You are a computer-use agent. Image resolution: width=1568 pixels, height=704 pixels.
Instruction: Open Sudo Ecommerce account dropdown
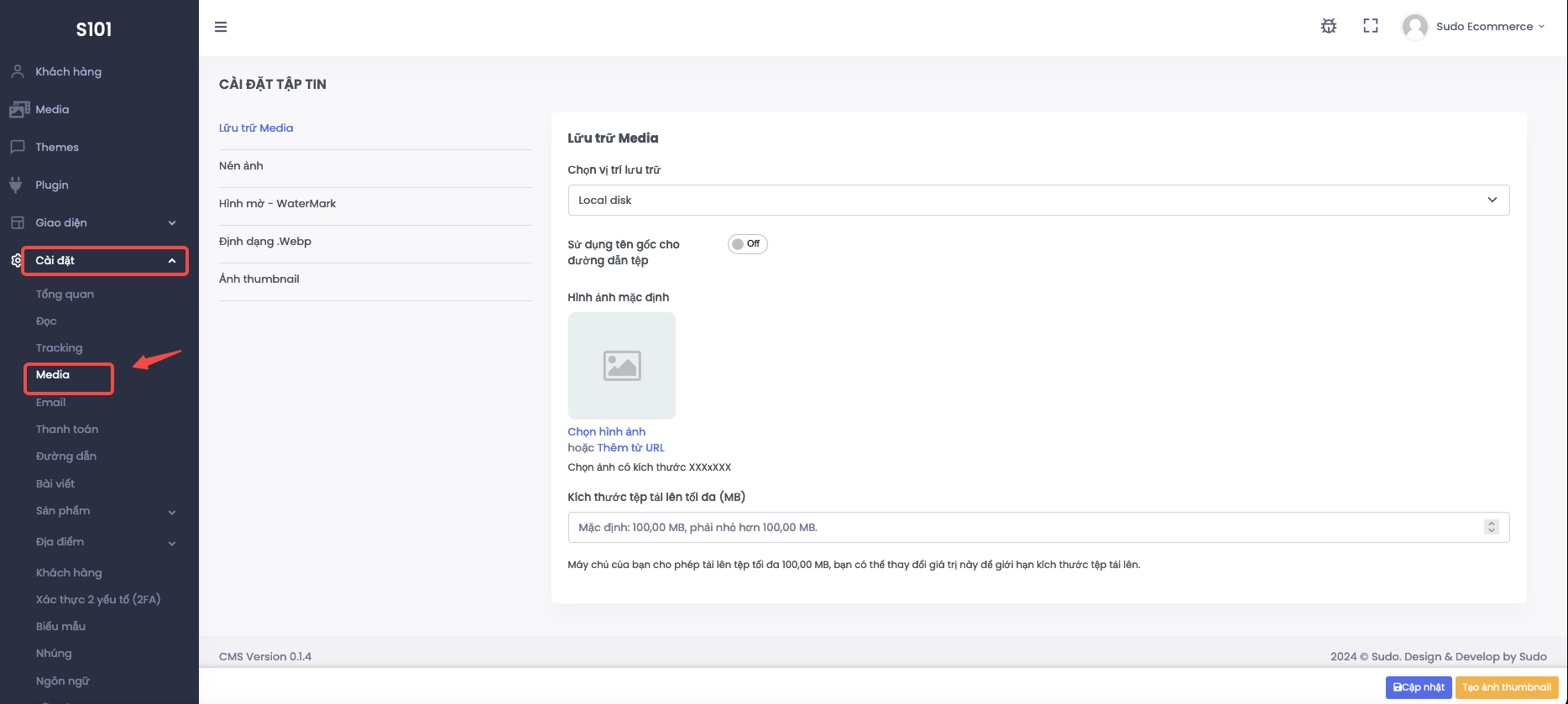click(x=1490, y=27)
